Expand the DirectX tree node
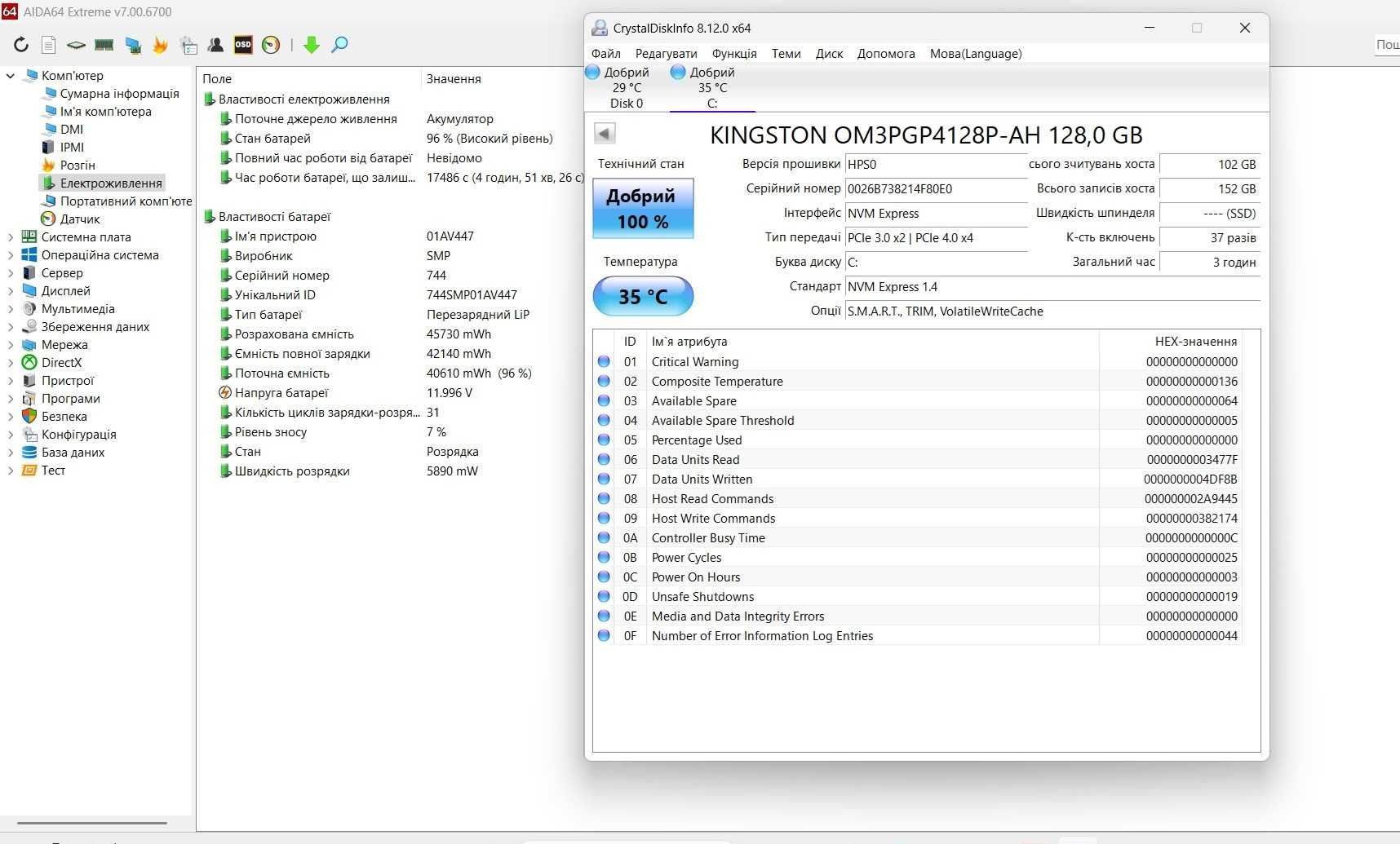This screenshot has width=1400, height=844. pos(11,362)
